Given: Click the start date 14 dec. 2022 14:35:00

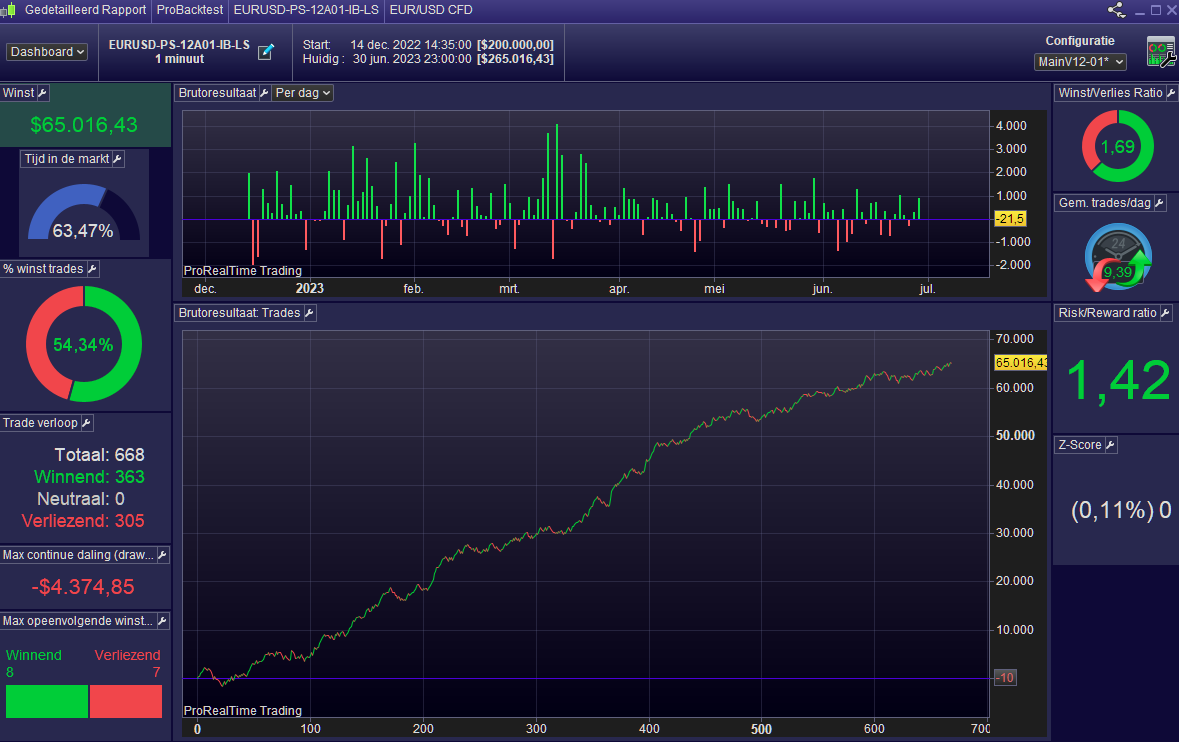Looking at the screenshot, I should pyautogui.click(x=411, y=45).
